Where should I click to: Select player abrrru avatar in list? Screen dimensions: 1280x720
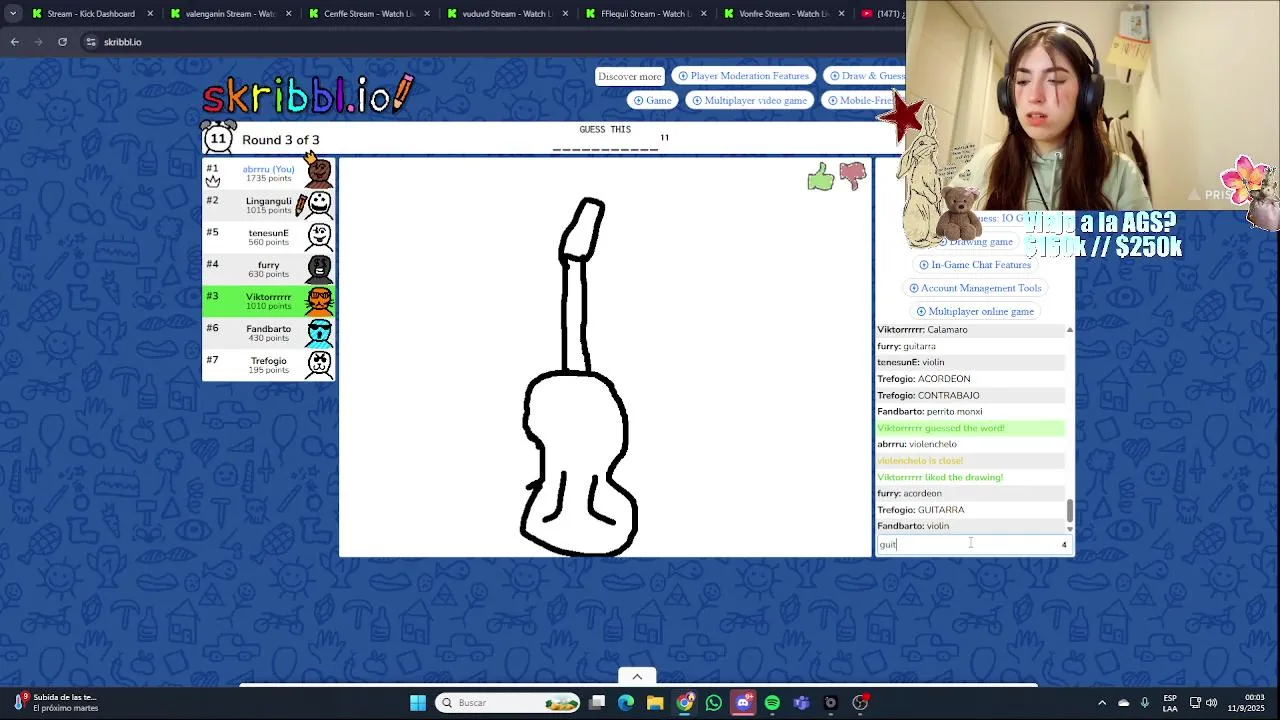click(x=319, y=172)
